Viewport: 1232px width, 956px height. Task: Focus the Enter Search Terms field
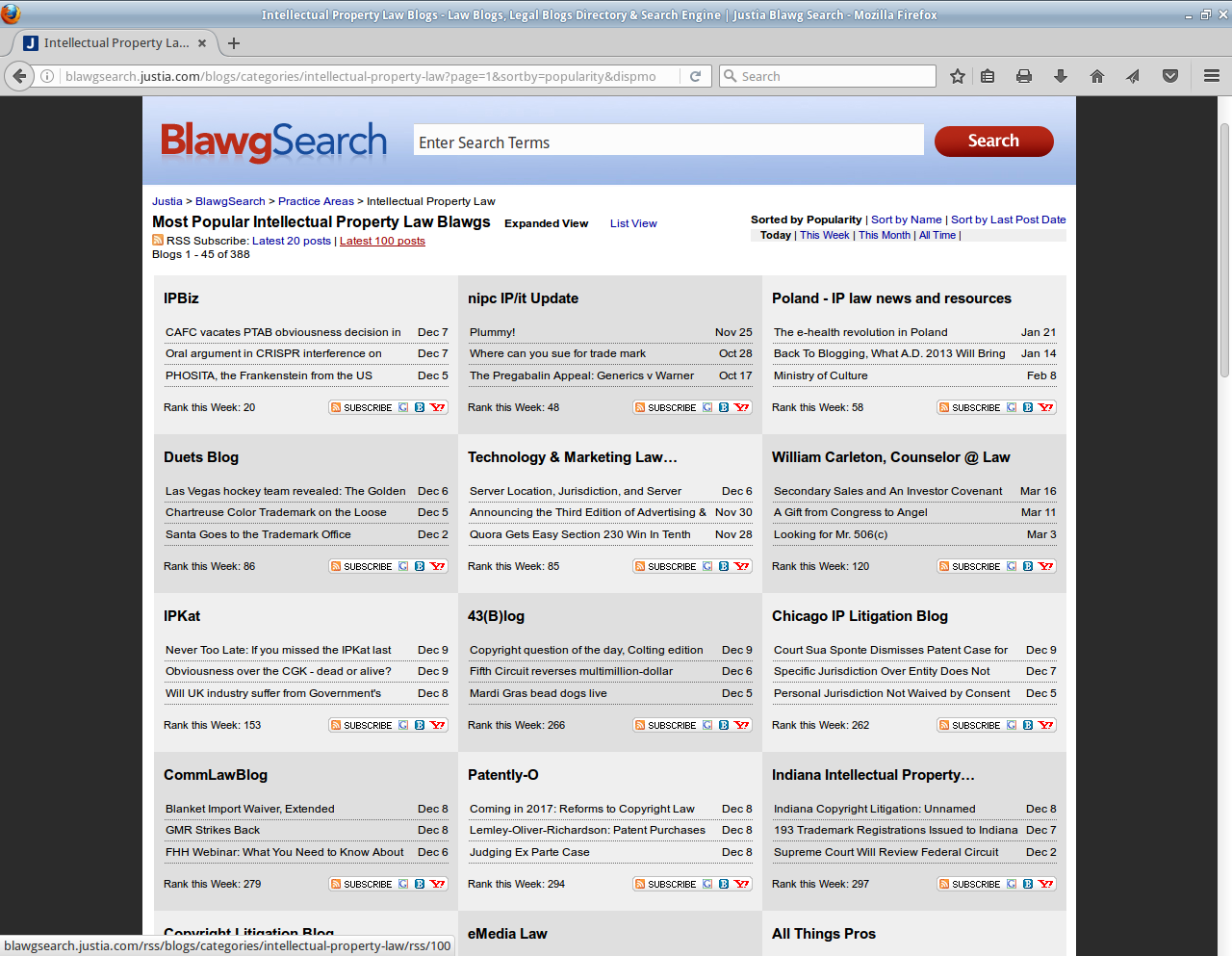669,141
